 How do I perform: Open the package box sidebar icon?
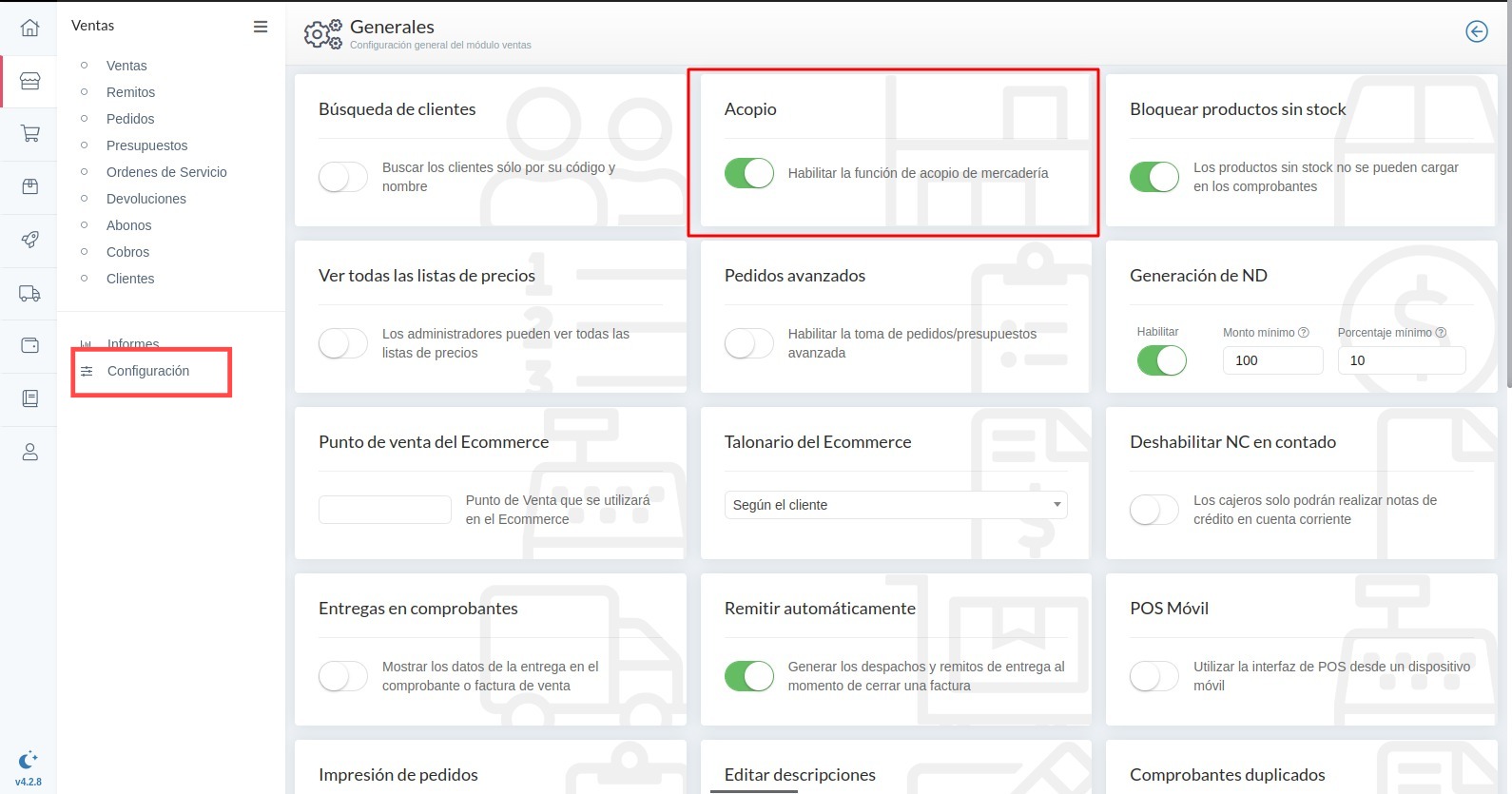tap(29, 186)
